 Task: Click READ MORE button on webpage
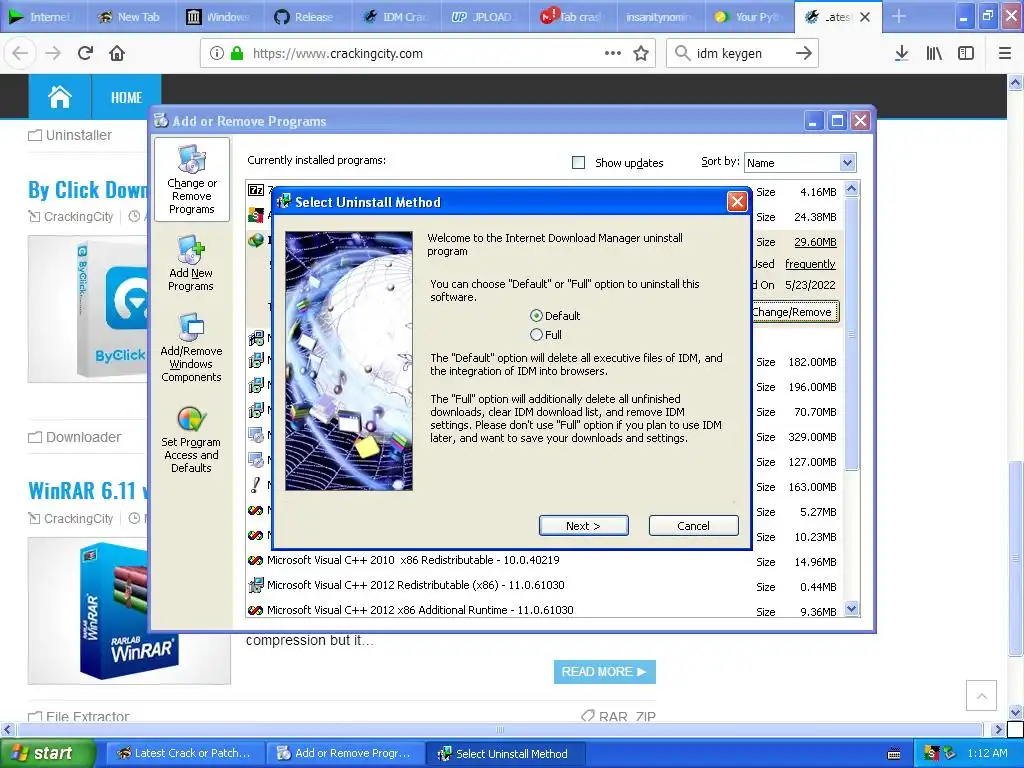pyautogui.click(x=604, y=671)
